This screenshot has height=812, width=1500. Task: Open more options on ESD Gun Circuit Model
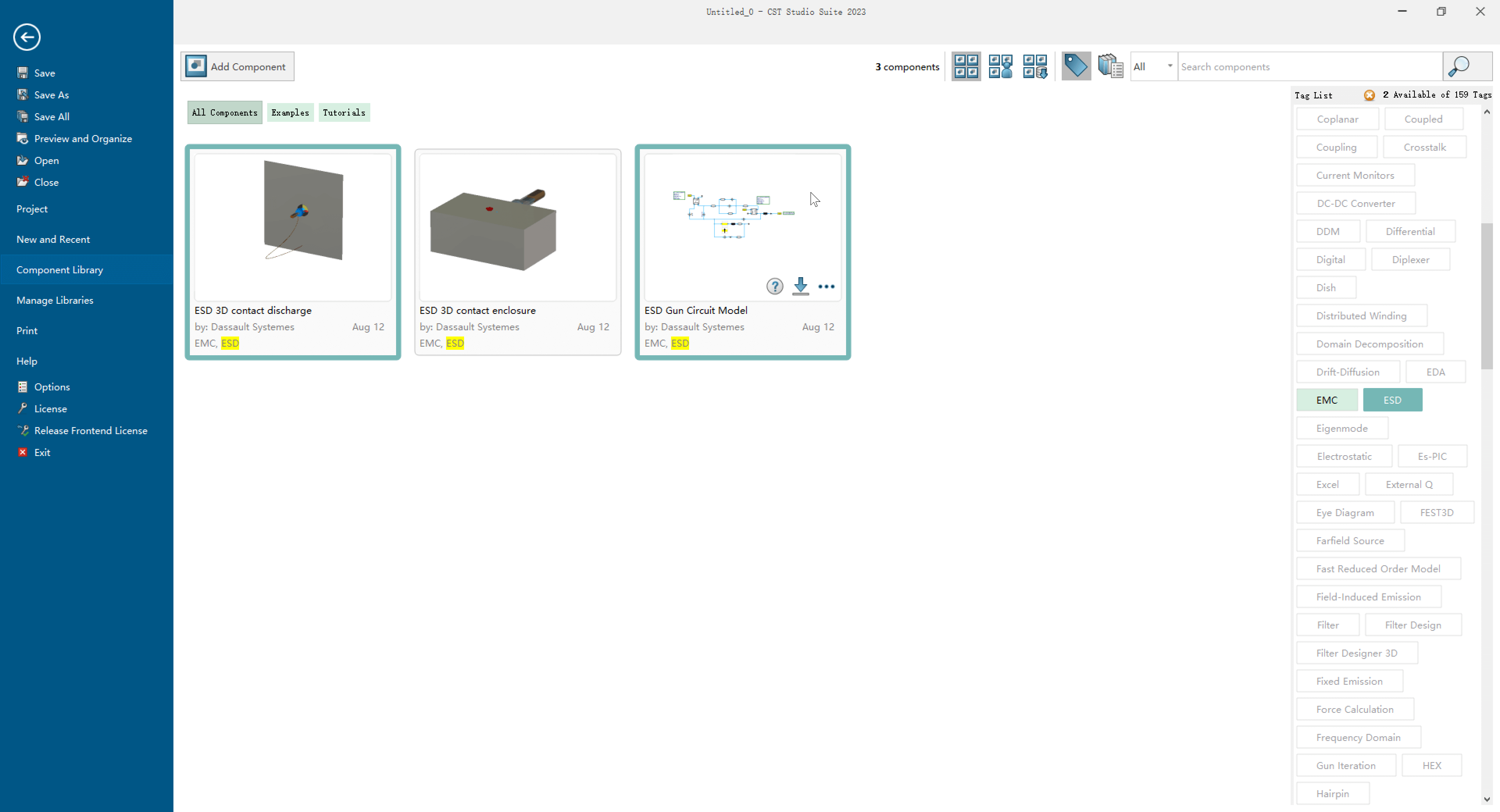coord(826,287)
